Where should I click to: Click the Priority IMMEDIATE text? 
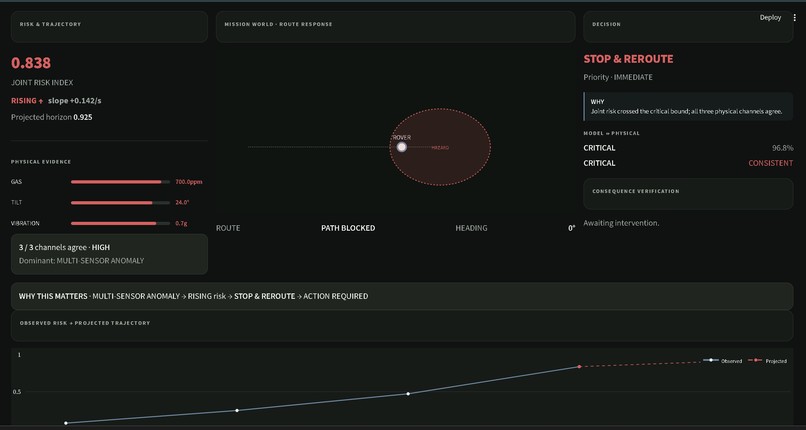pyautogui.click(x=618, y=77)
